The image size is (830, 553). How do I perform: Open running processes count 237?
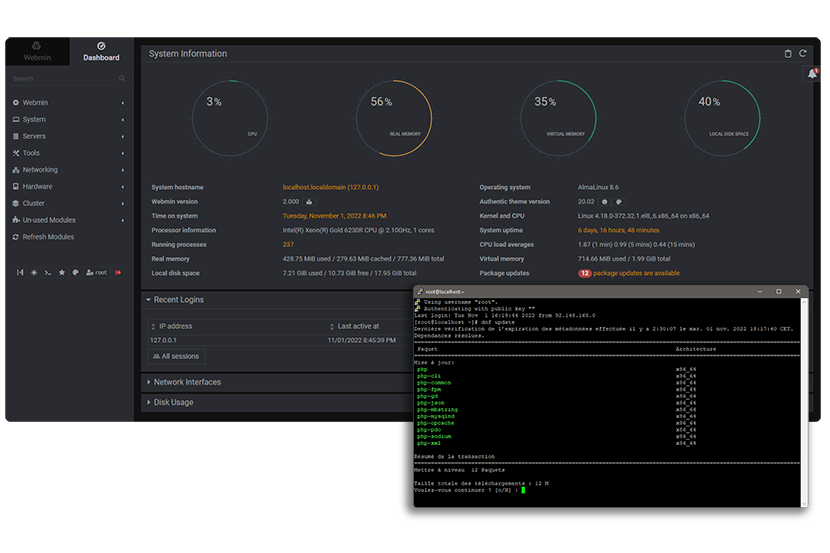pyautogui.click(x=288, y=244)
